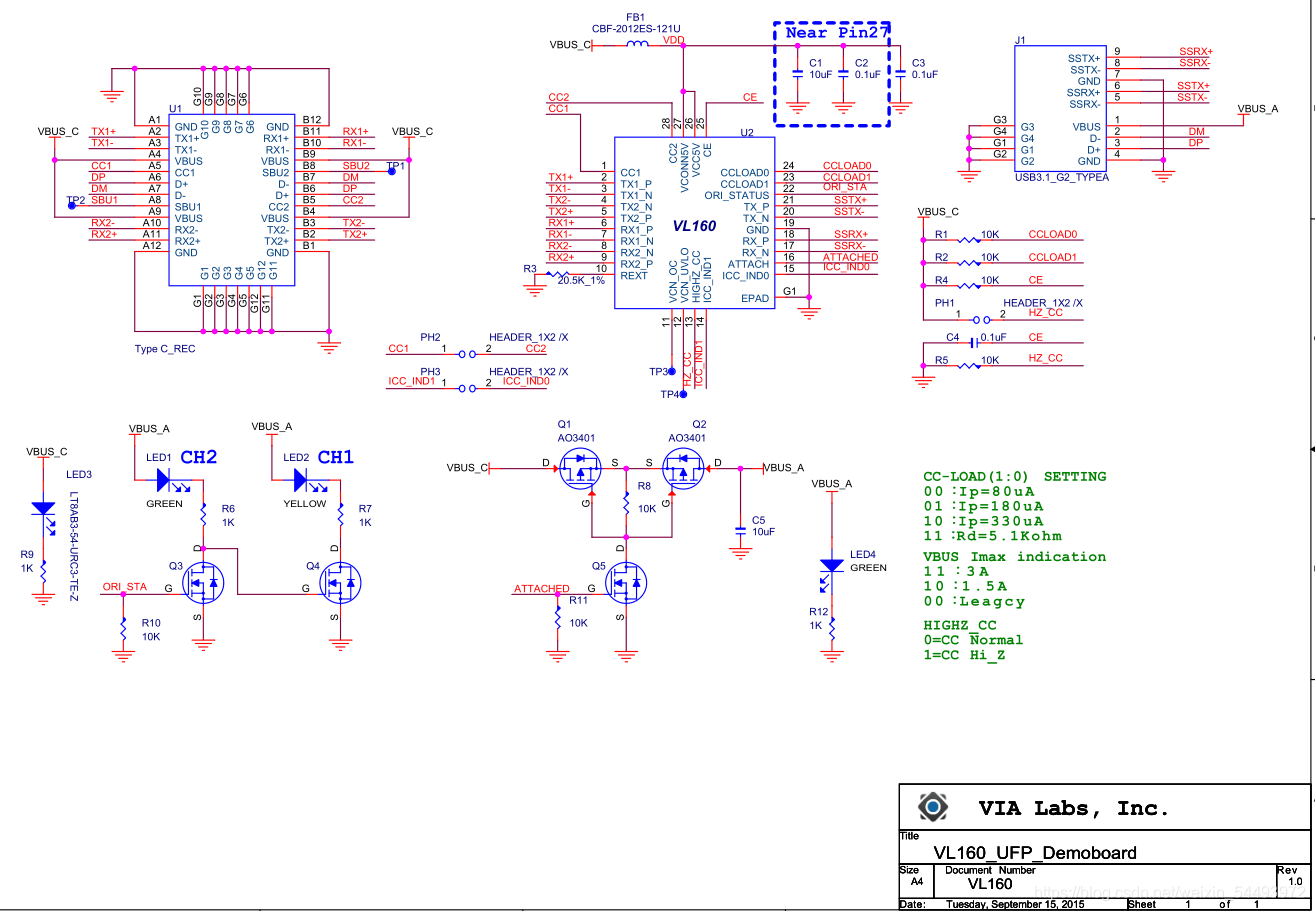Select the Q5 transistor symbol
1315x911 pixels.
[x=626, y=581]
